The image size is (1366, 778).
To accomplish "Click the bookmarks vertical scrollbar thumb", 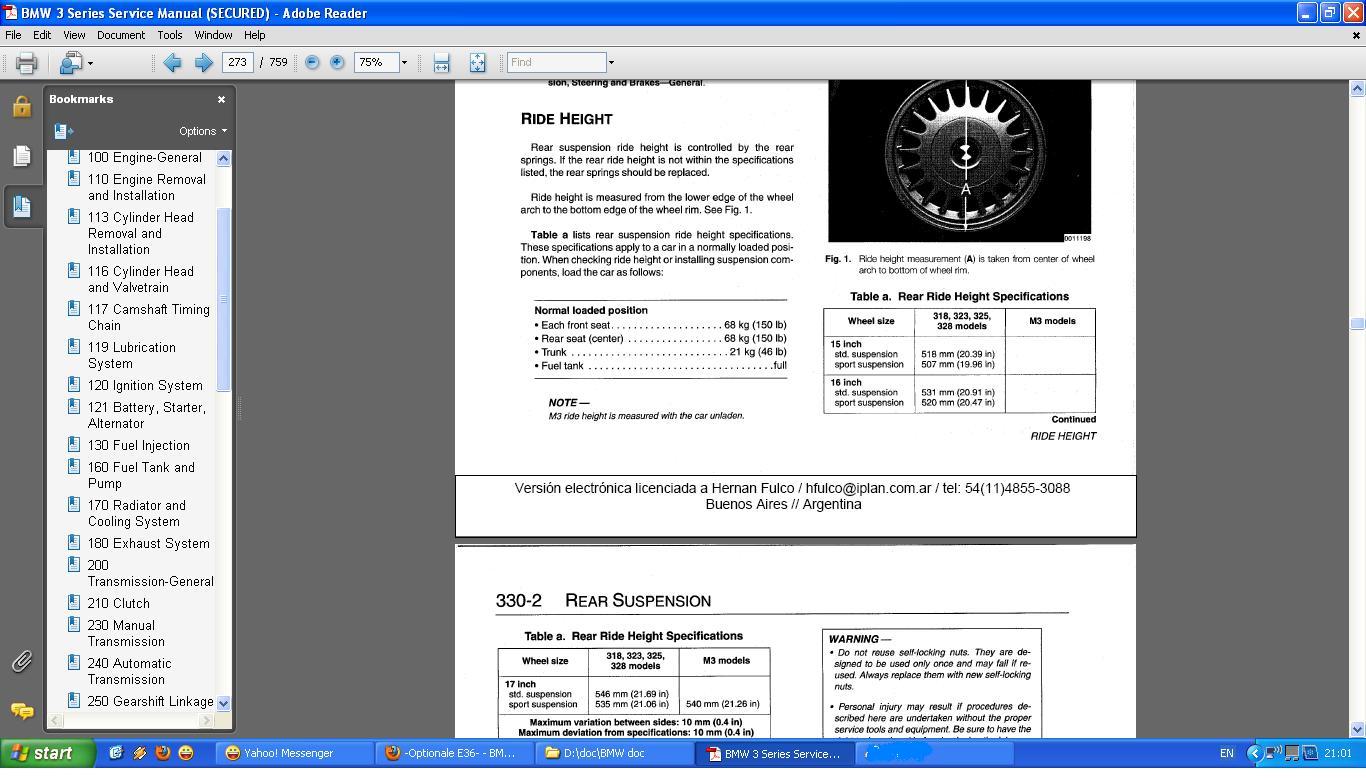I will [223, 299].
